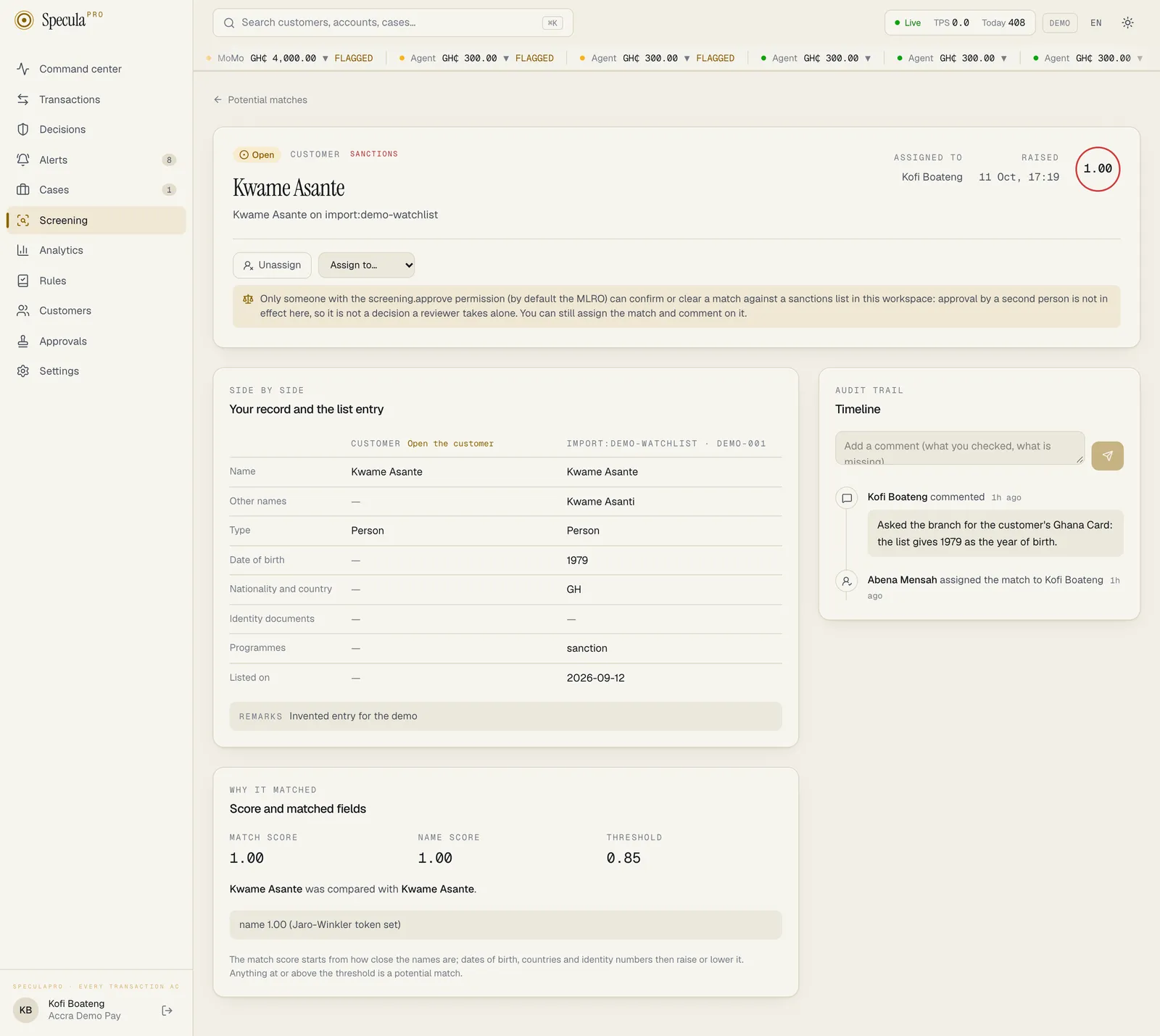Click Listed on date 2026-09-12

point(595,678)
